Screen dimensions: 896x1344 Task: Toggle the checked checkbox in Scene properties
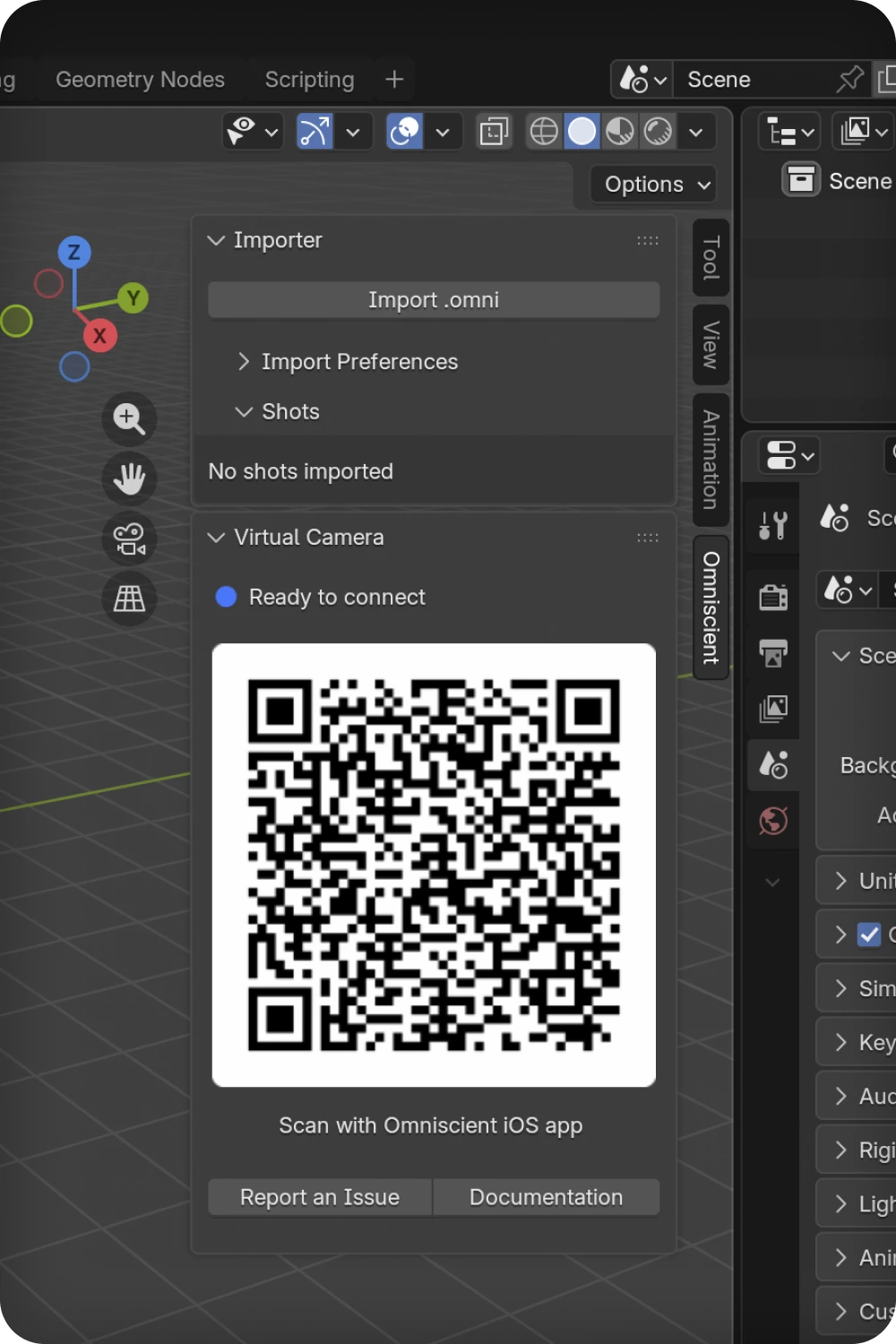869,935
